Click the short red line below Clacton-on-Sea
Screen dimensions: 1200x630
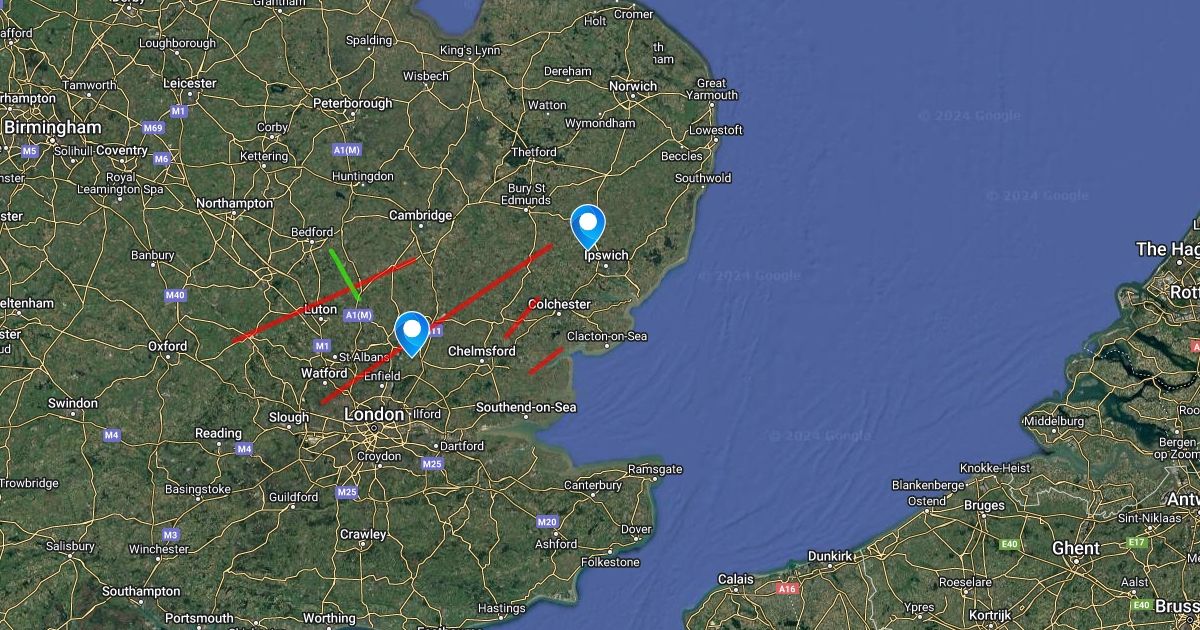[x=545, y=361]
